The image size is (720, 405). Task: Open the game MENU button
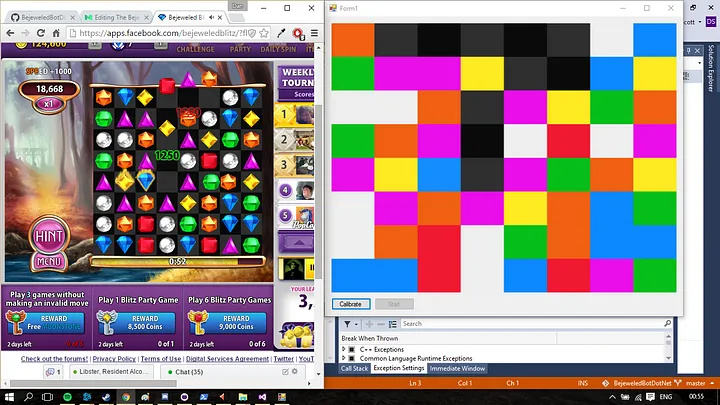click(x=49, y=261)
